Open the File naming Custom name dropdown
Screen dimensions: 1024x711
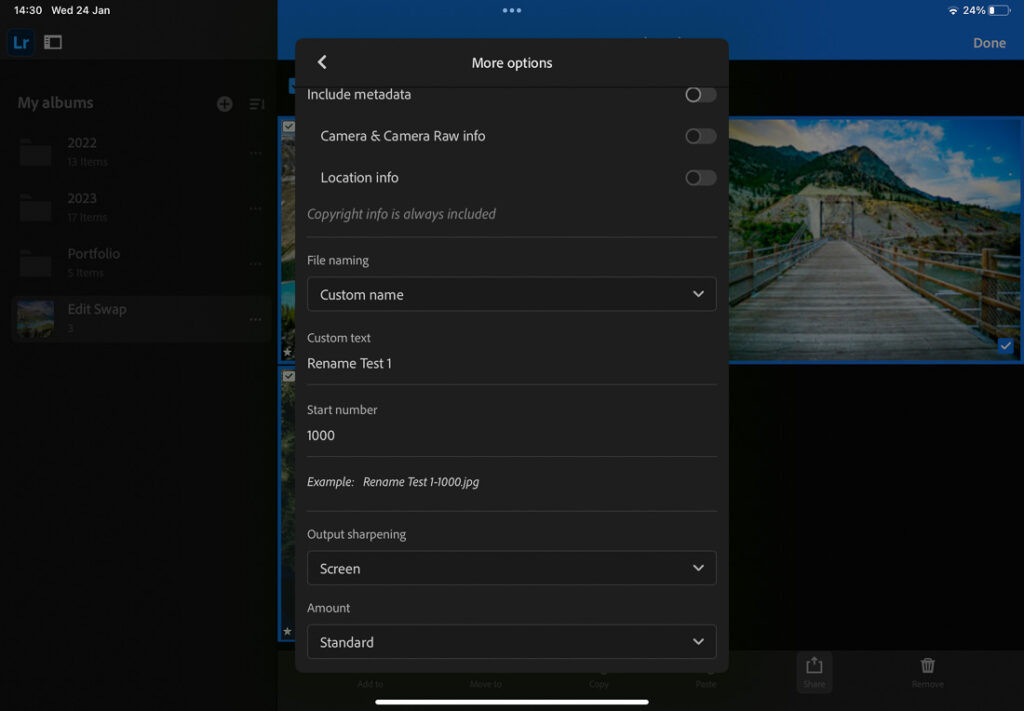[x=511, y=294]
